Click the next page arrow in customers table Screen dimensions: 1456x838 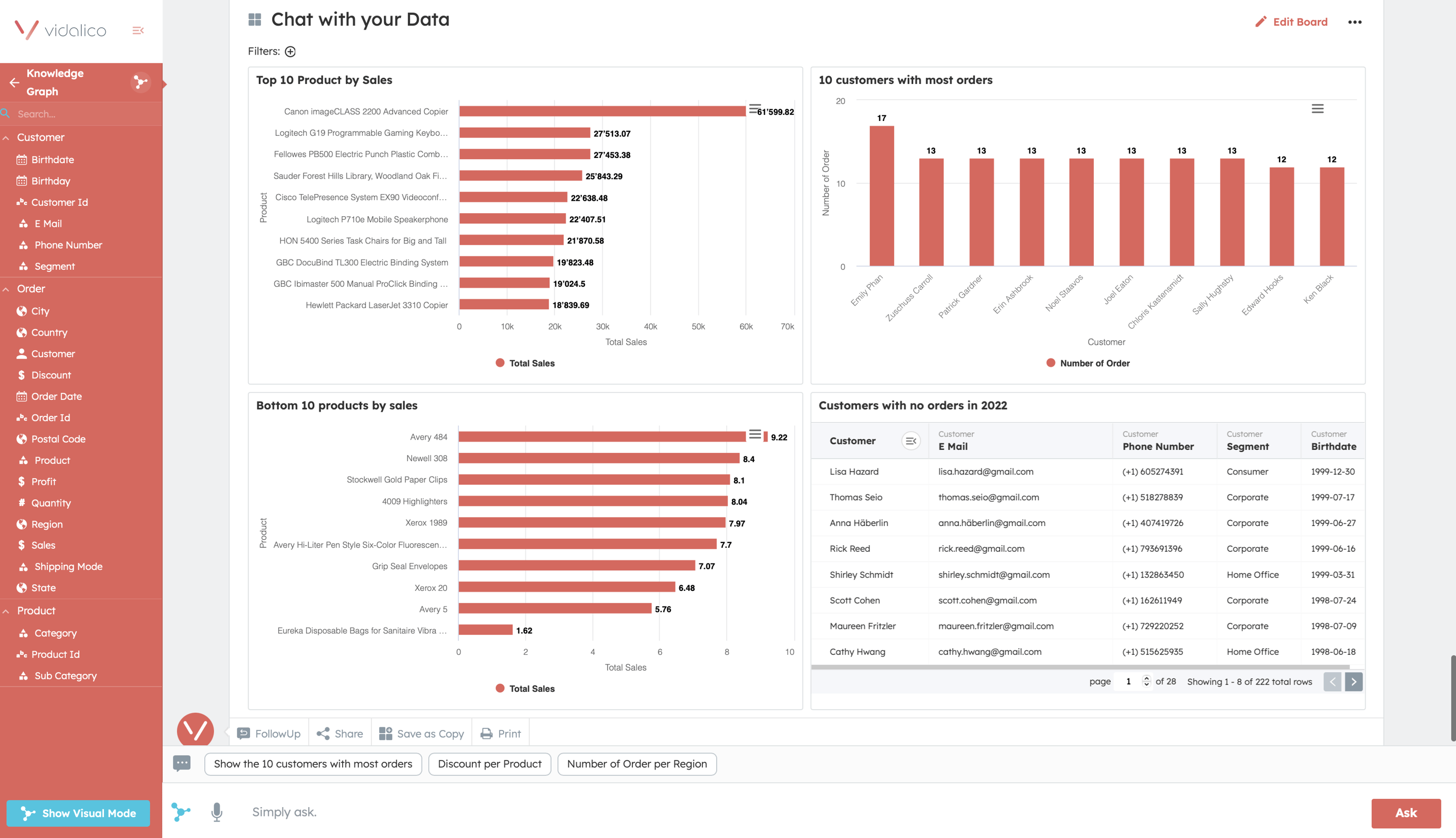pos(1353,681)
